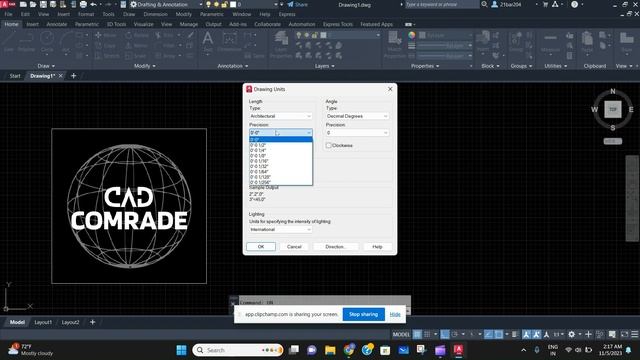Image resolution: width=640 pixels, height=360 pixels.
Task: Open the Length Type dropdown showing Architectural
Action: click(x=281, y=116)
